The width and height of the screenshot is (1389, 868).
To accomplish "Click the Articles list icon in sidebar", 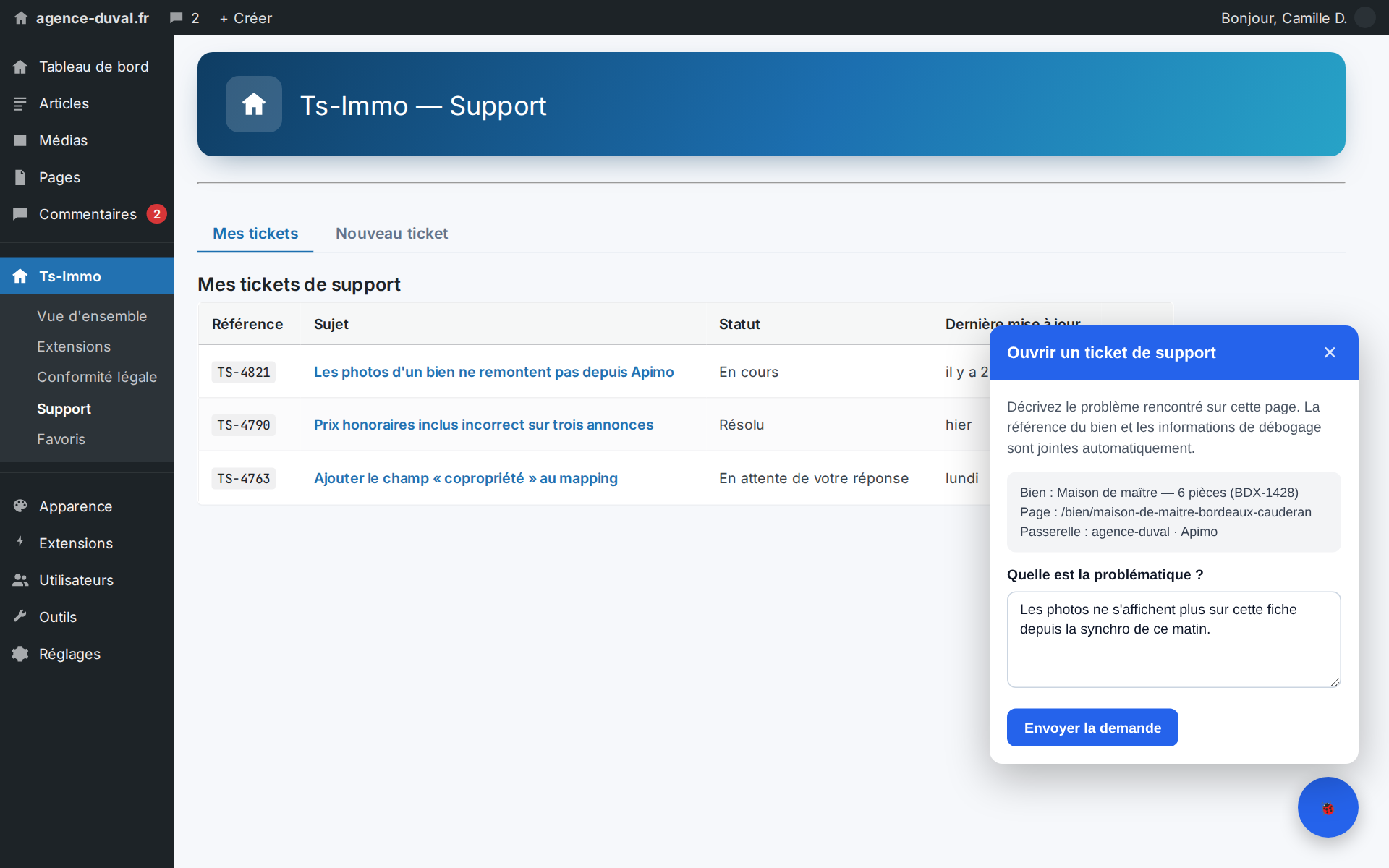I will pos(20,103).
